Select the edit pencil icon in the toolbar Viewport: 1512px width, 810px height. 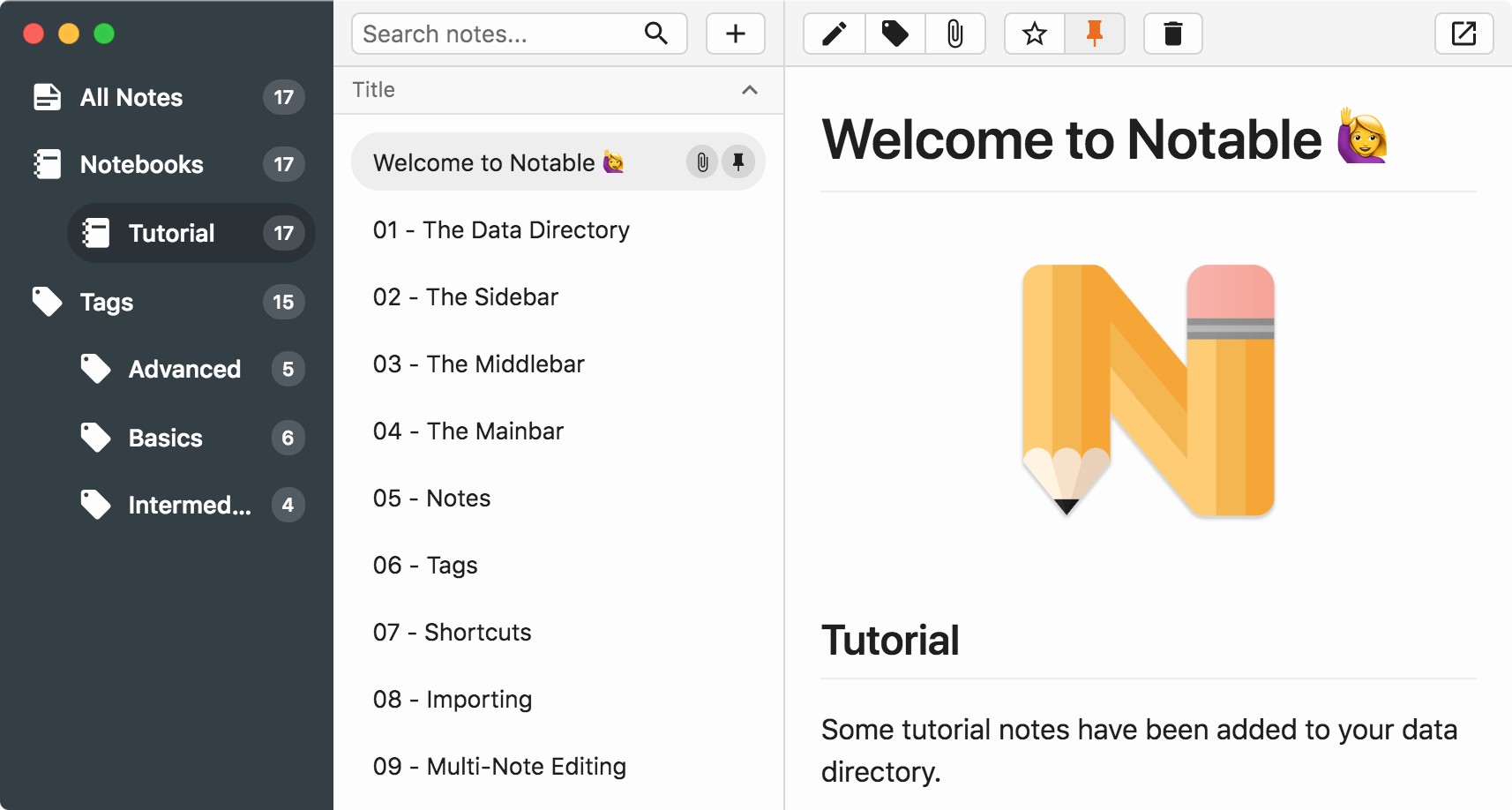pyautogui.click(x=834, y=34)
